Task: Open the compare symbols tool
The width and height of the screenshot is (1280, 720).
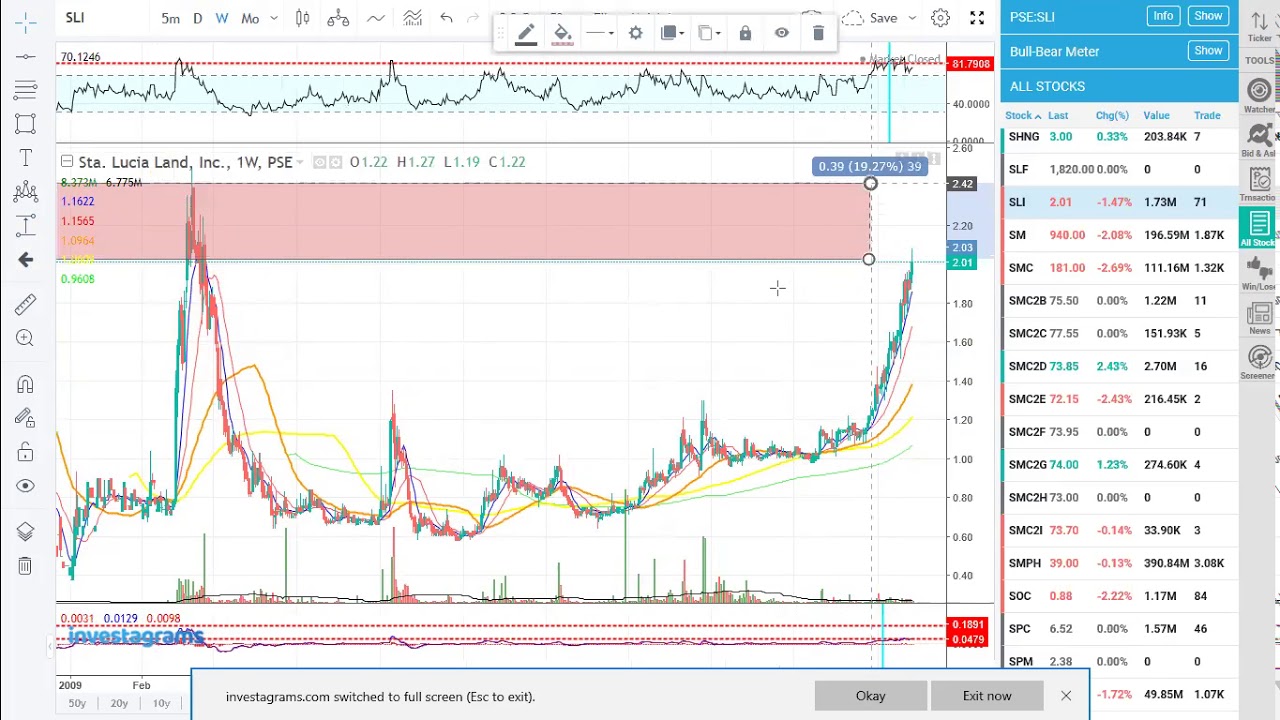Action: point(338,18)
